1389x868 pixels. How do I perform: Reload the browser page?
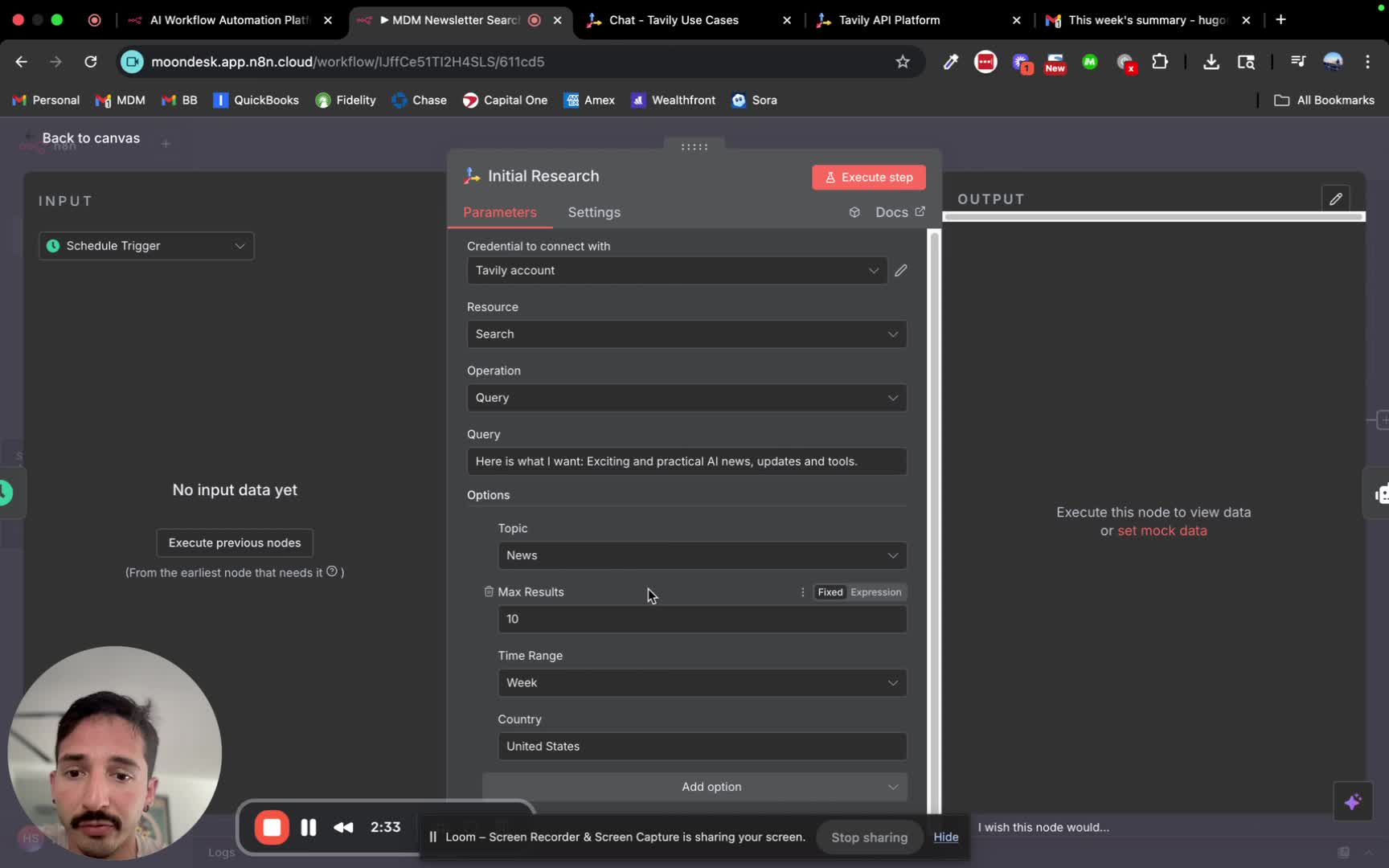tap(91, 62)
